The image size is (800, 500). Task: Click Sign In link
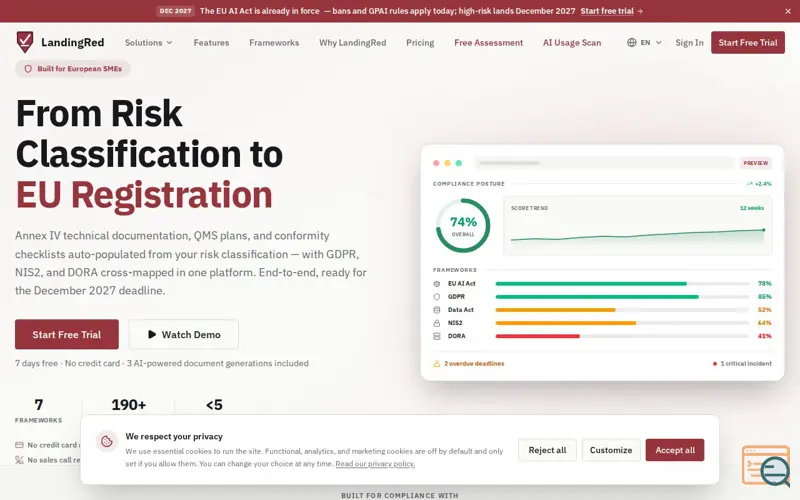[689, 42]
